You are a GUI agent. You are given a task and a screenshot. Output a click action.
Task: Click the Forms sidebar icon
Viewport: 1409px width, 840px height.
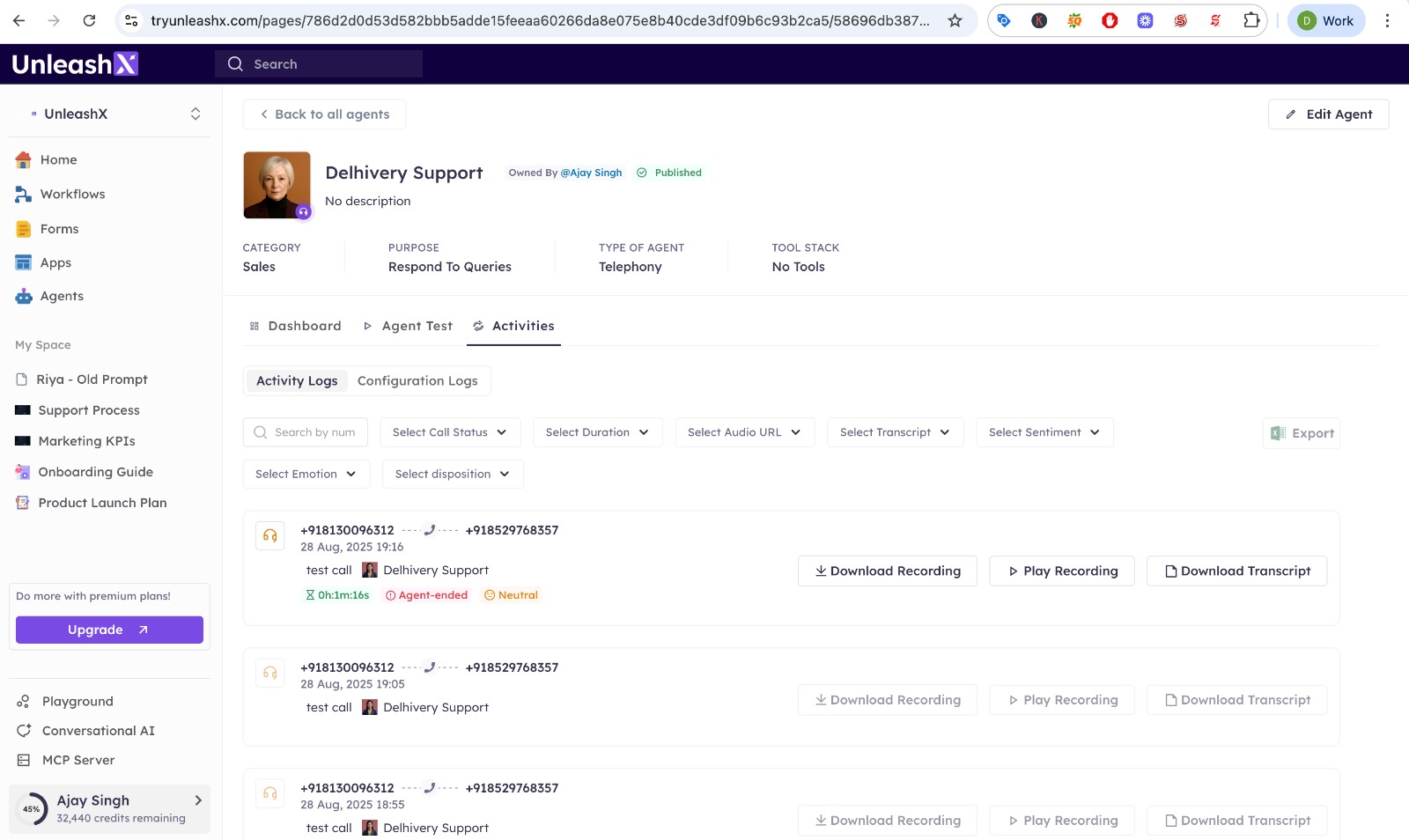[24, 229]
